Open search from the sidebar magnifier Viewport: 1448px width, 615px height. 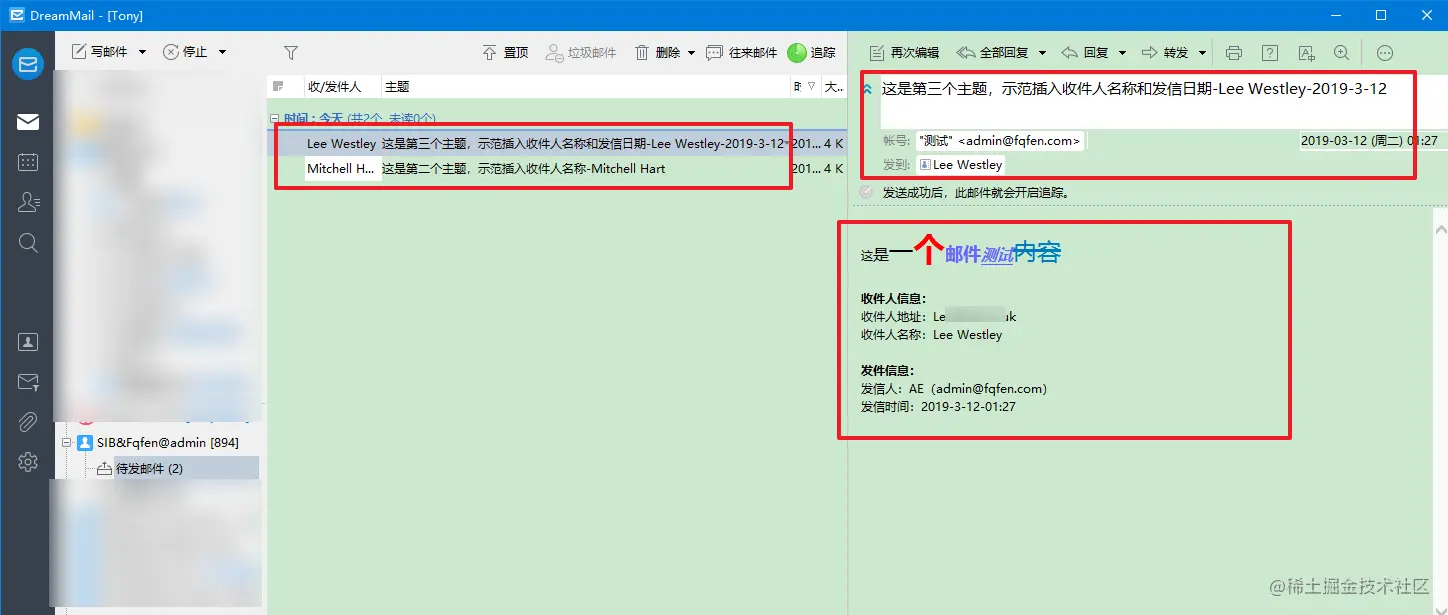[x=28, y=242]
